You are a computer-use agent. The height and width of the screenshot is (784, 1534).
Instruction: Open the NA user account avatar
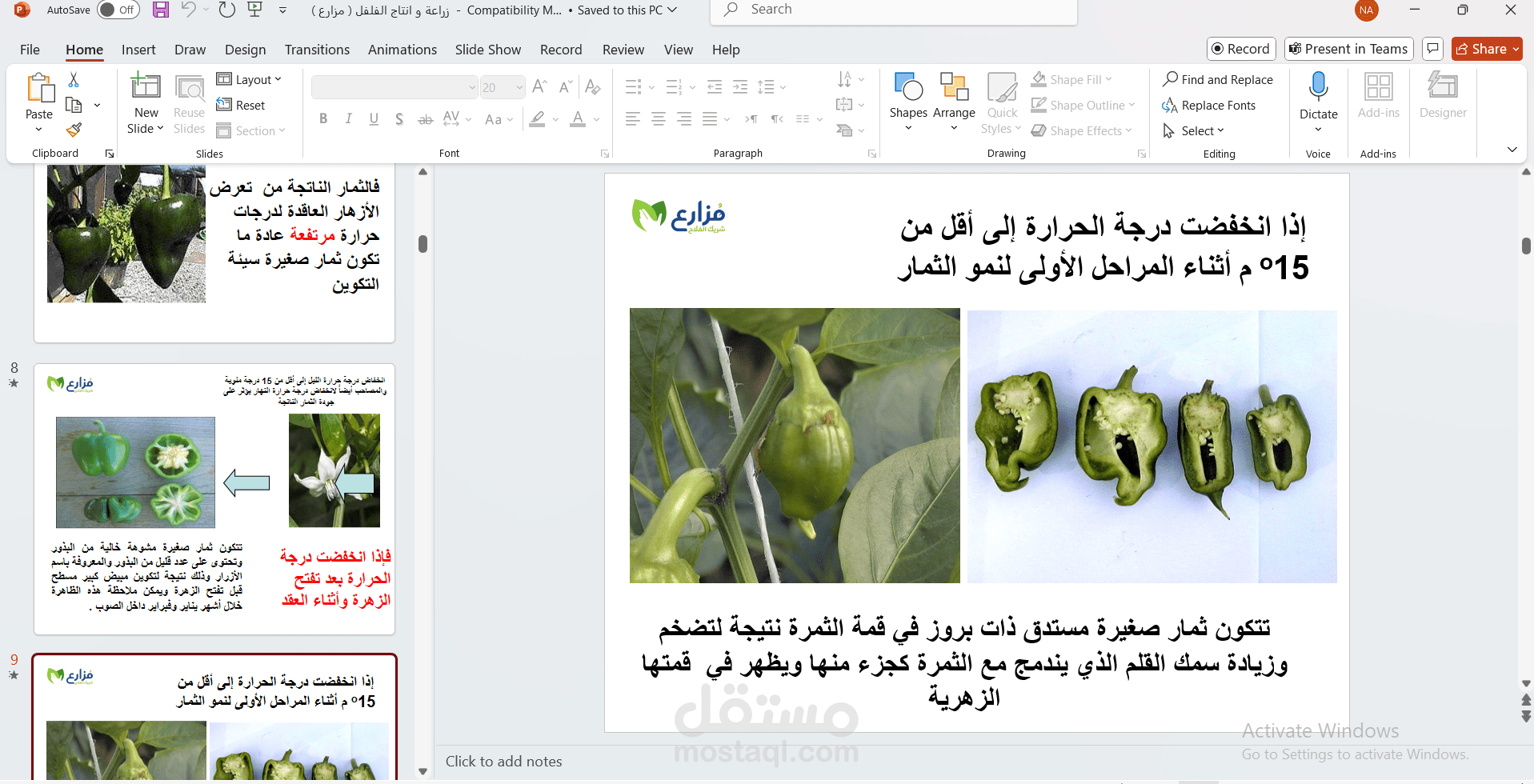(x=1366, y=10)
